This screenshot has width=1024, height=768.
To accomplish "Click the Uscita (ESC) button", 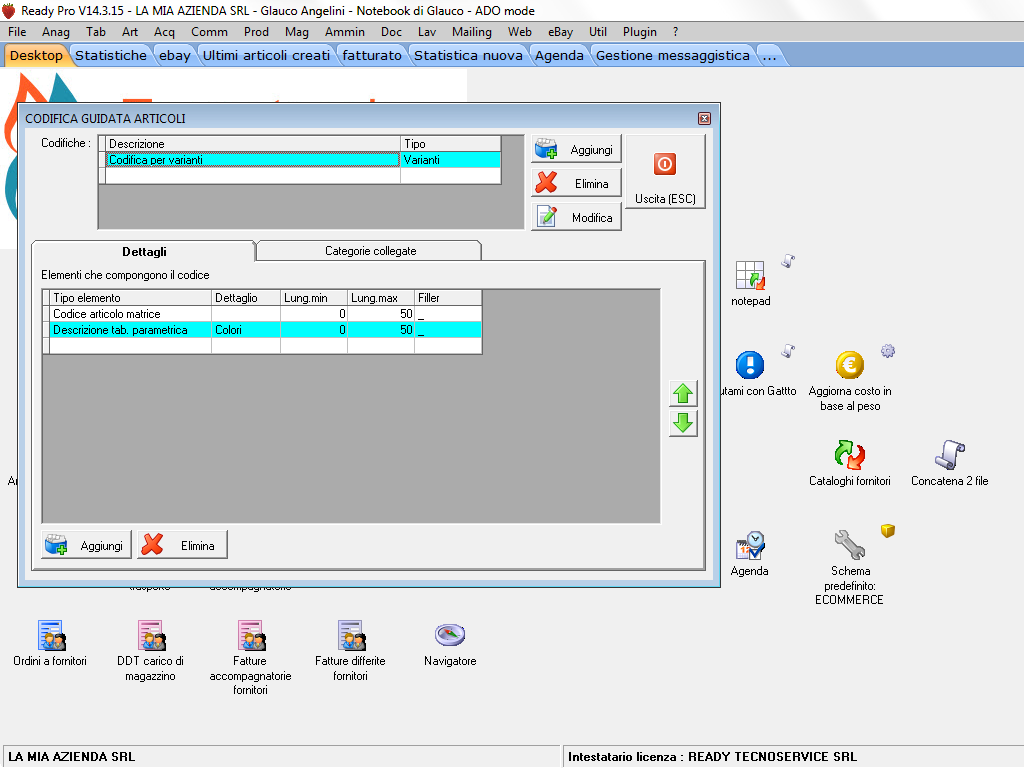I will 665,172.
